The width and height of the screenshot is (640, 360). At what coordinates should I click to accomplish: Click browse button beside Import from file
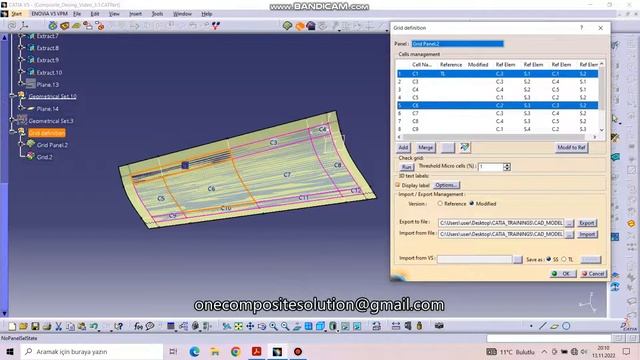569,234
